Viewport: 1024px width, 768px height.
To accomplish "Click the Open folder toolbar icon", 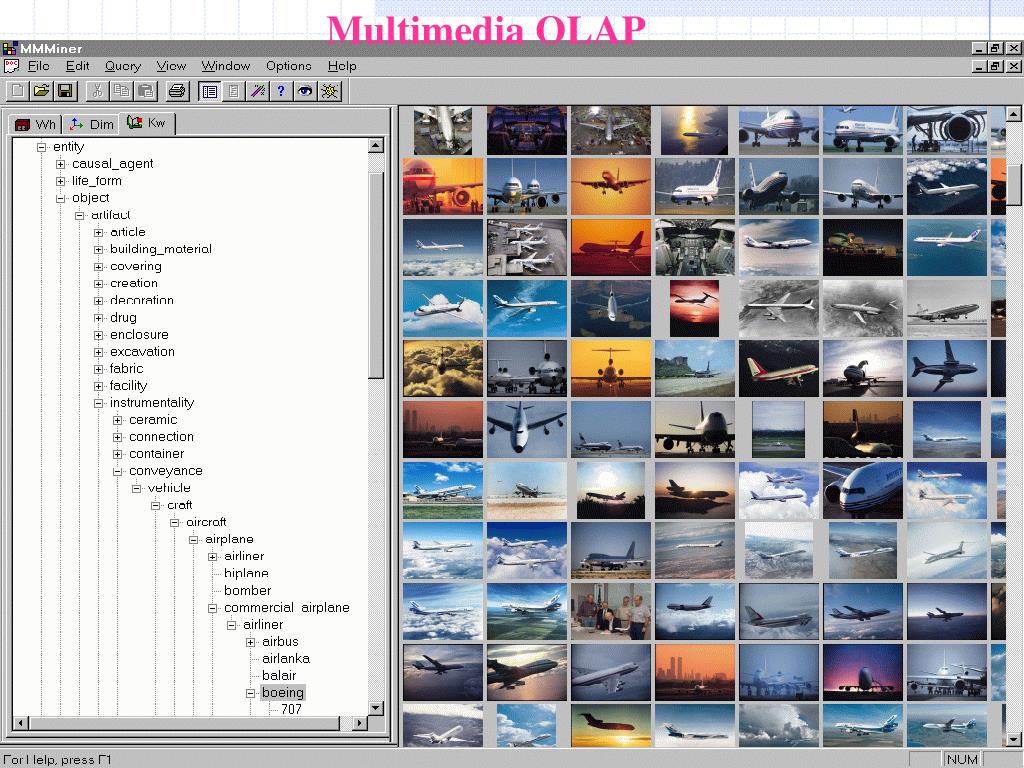I will 42,91.
